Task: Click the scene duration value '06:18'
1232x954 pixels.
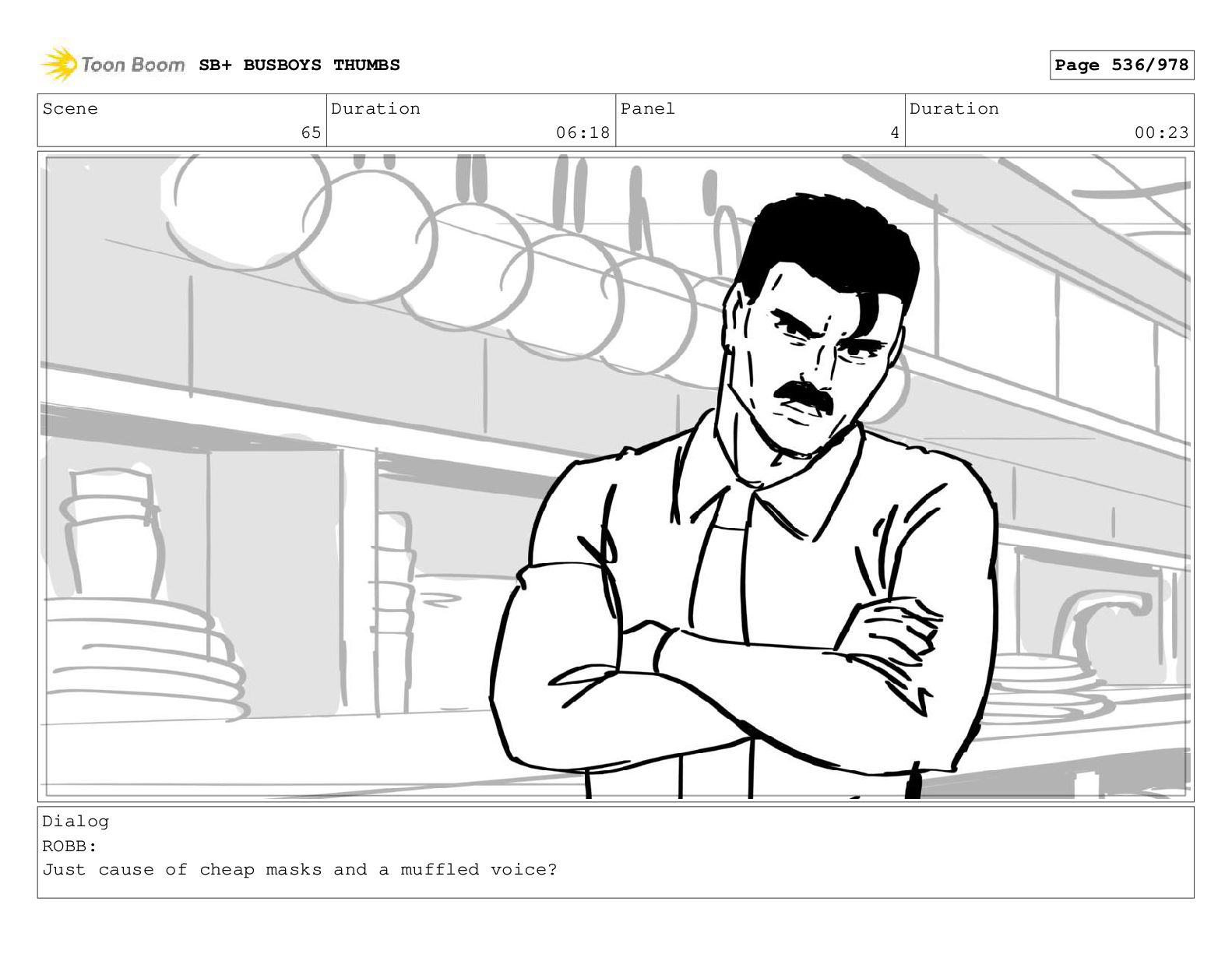Action: [x=583, y=132]
